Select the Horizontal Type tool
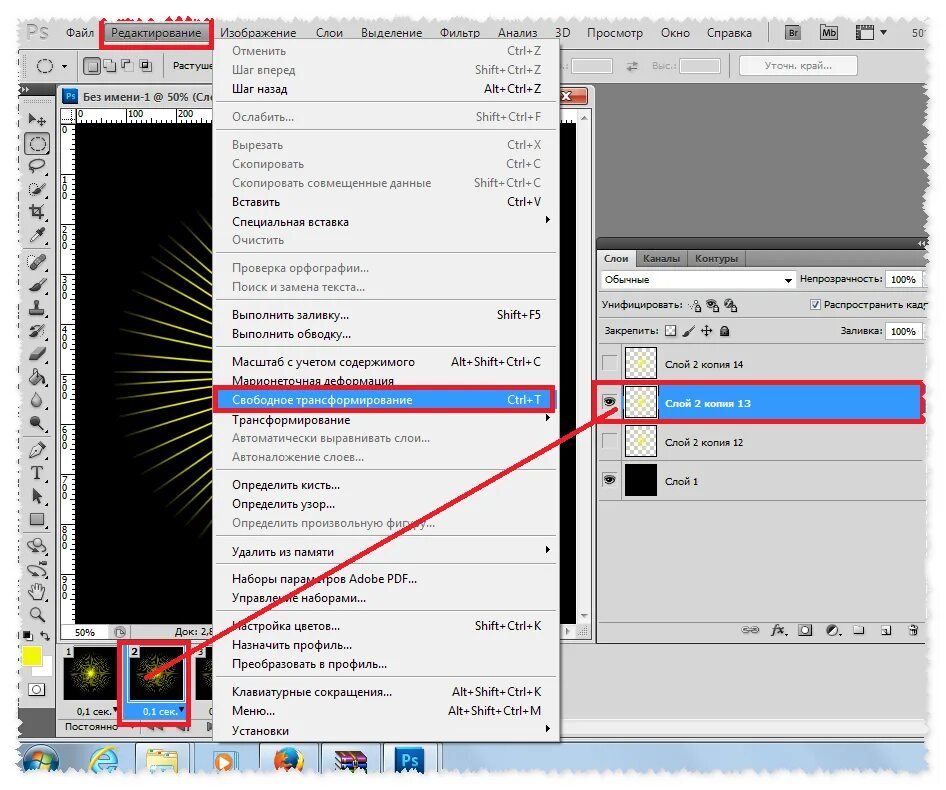The width and height of the screenshot is (946, 790). pyautogui.click(x=37, y=473)
